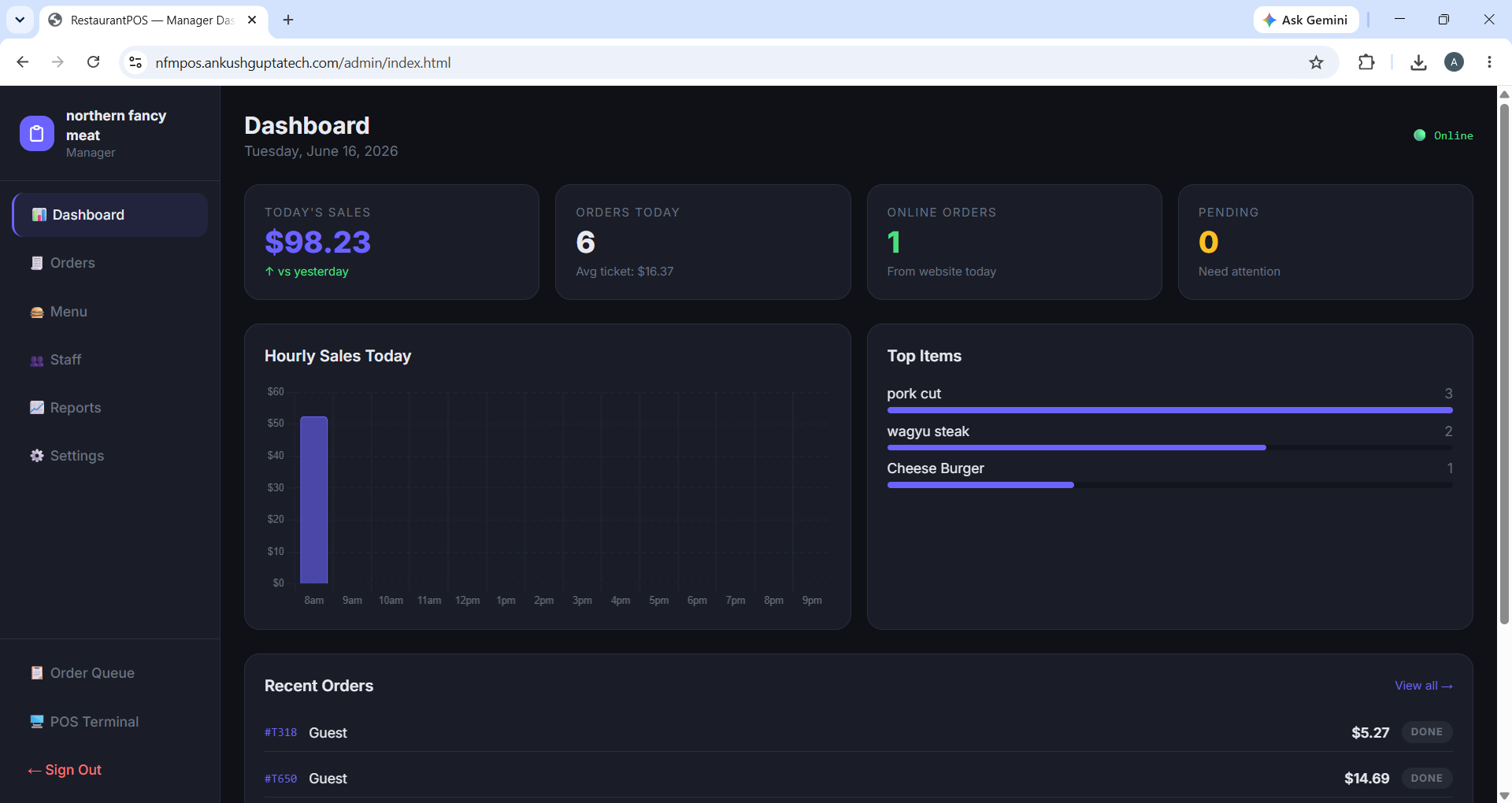Image resolution: width=1512 pixels, height=803 pixels.
Task: Click the Pending count 0
Action: 1208,242
